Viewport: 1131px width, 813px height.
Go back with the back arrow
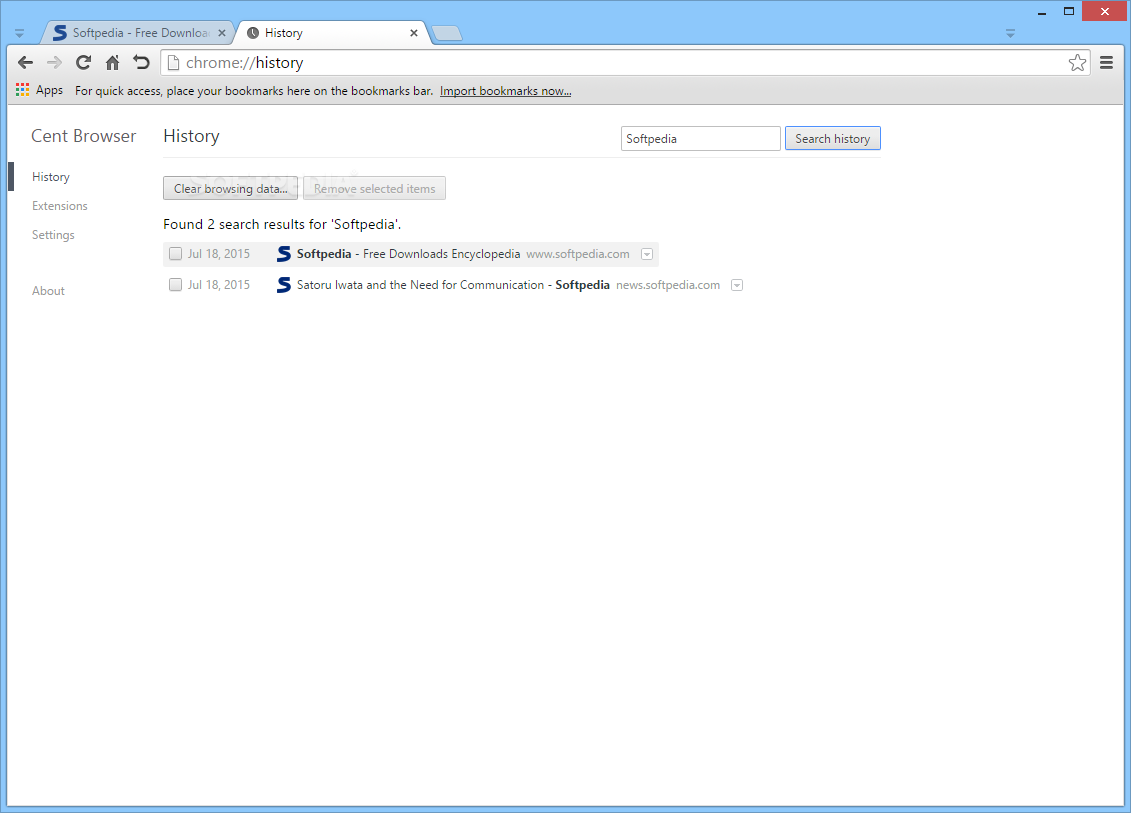tap(25, 63)
